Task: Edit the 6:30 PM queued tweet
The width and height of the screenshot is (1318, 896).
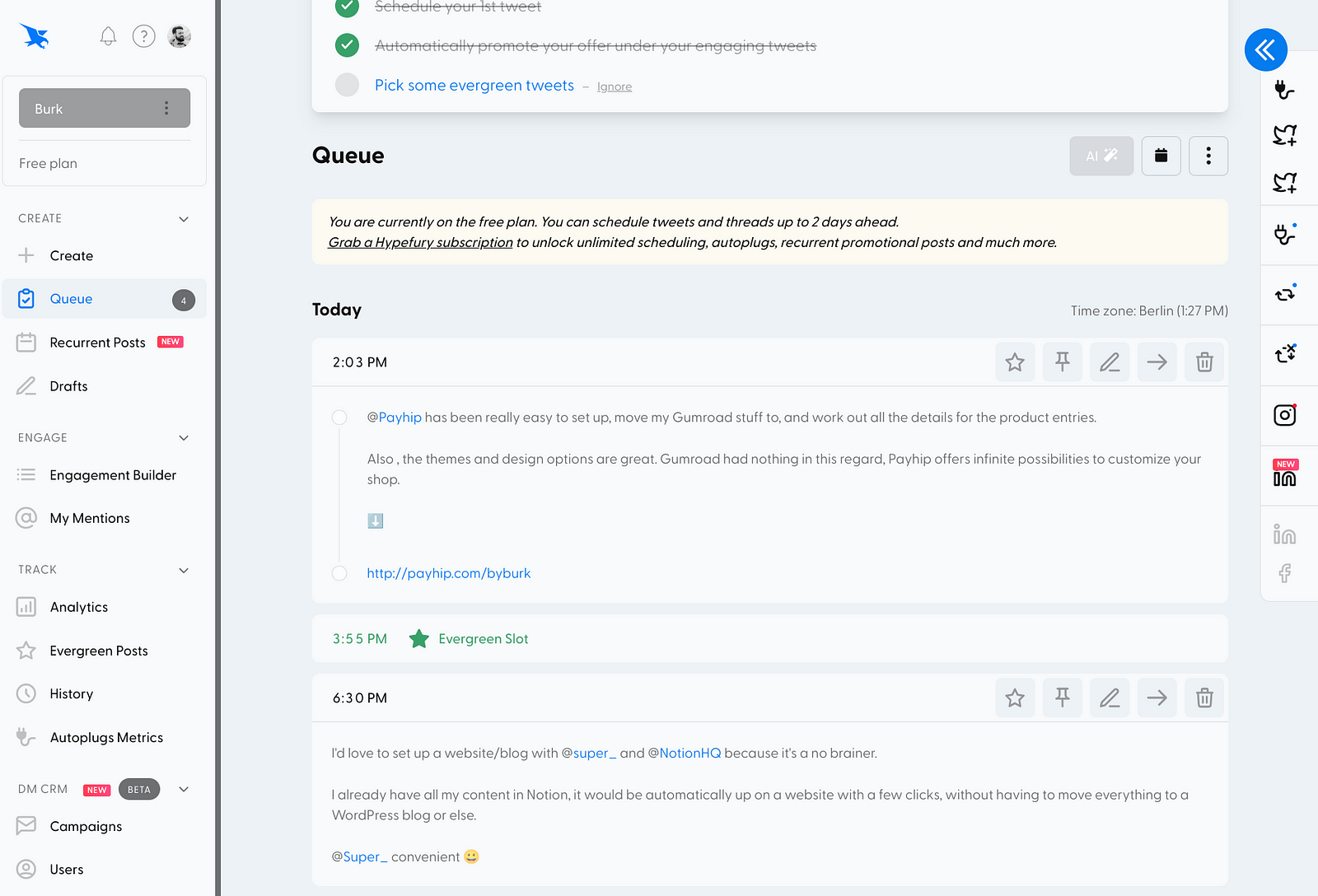Action: (x=1110, y=698)
